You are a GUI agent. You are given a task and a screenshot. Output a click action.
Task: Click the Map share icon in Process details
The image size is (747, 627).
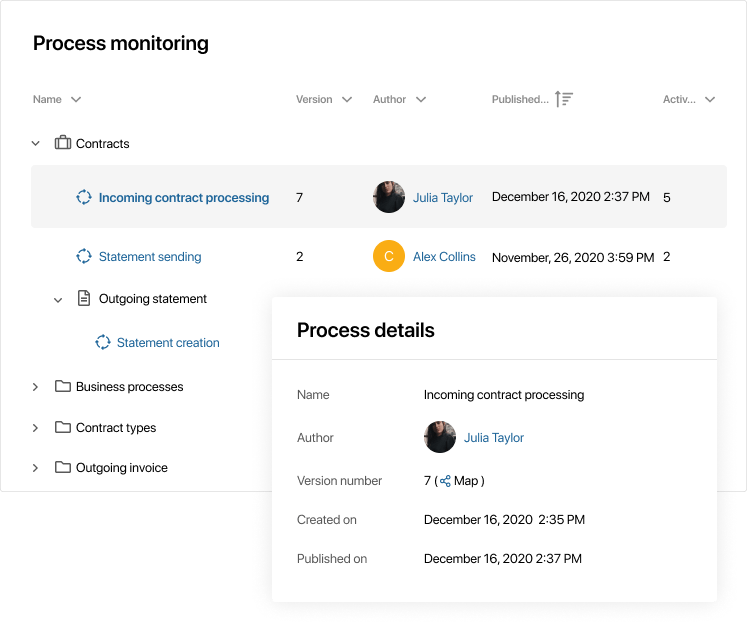445,481
